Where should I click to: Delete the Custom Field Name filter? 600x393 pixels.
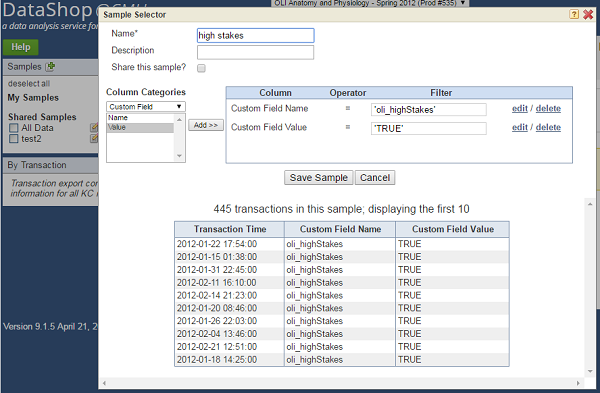coord(548,108)
